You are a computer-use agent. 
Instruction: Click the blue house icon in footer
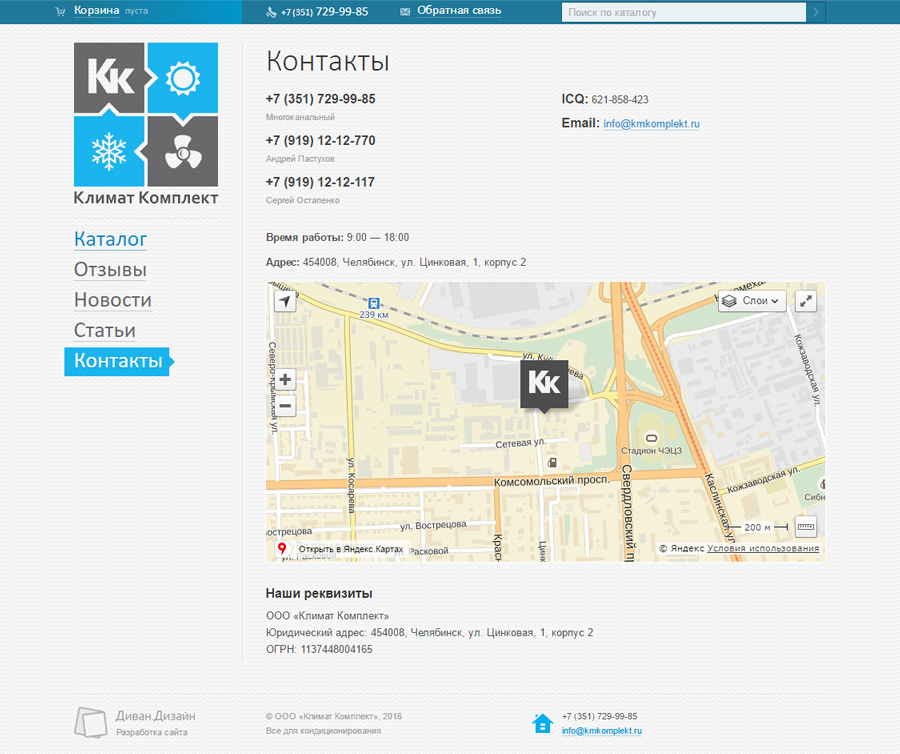tap(542, 723)
